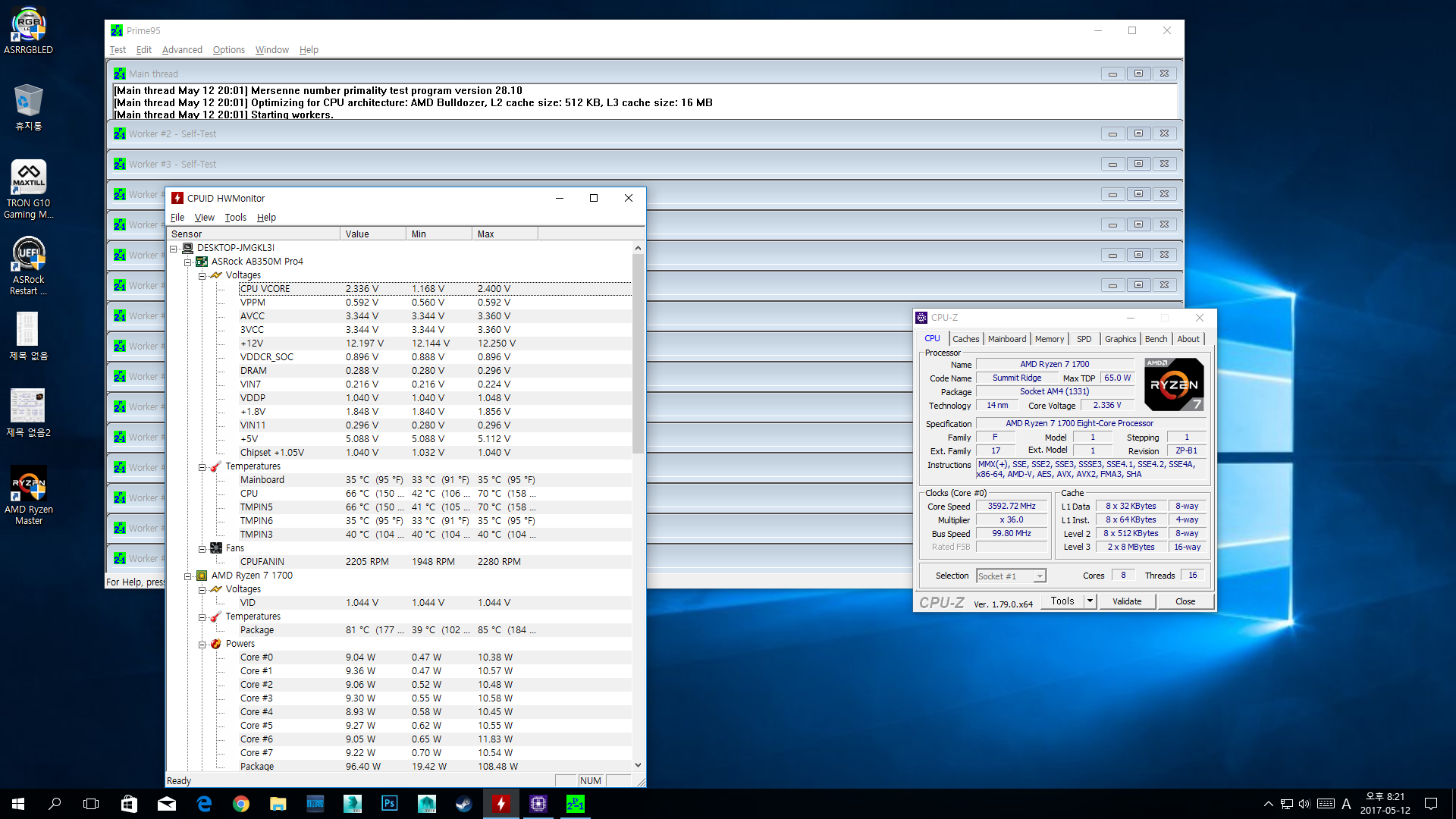Image resolution: width=1456 pixels, height=819 pixels.
Task: Open taskbar Search magnifier
Action: (x=55, y=804)
